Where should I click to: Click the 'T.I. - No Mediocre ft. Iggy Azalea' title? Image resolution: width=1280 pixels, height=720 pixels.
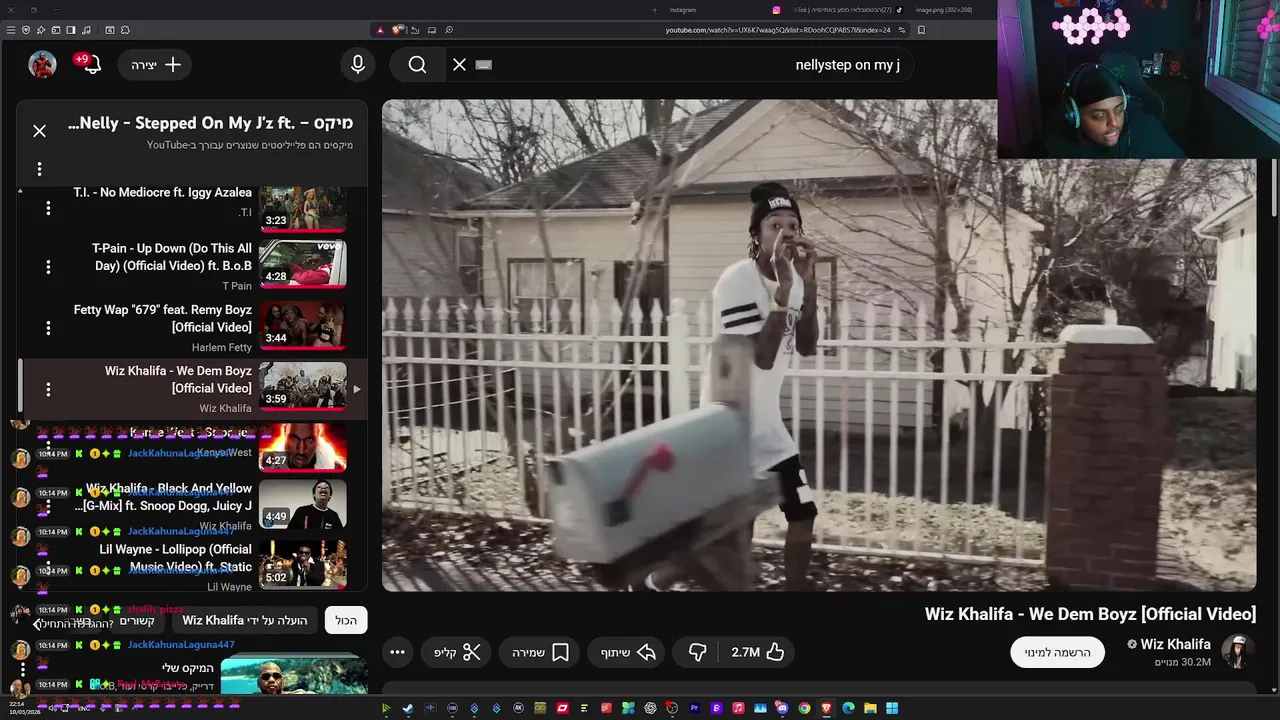(x=162, y=192)
